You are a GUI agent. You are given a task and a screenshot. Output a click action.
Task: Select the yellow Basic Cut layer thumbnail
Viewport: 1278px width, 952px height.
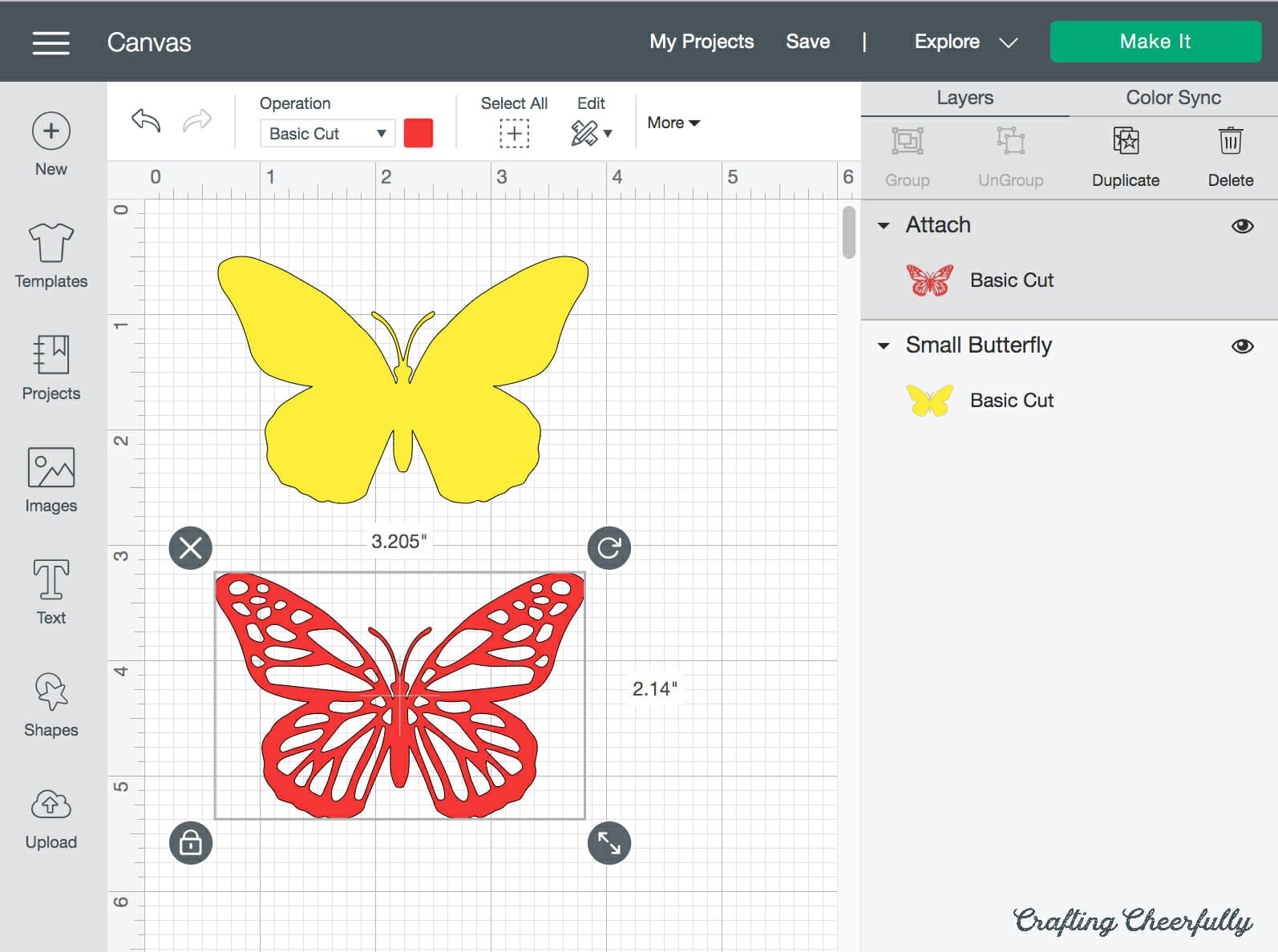click(929, 401)
